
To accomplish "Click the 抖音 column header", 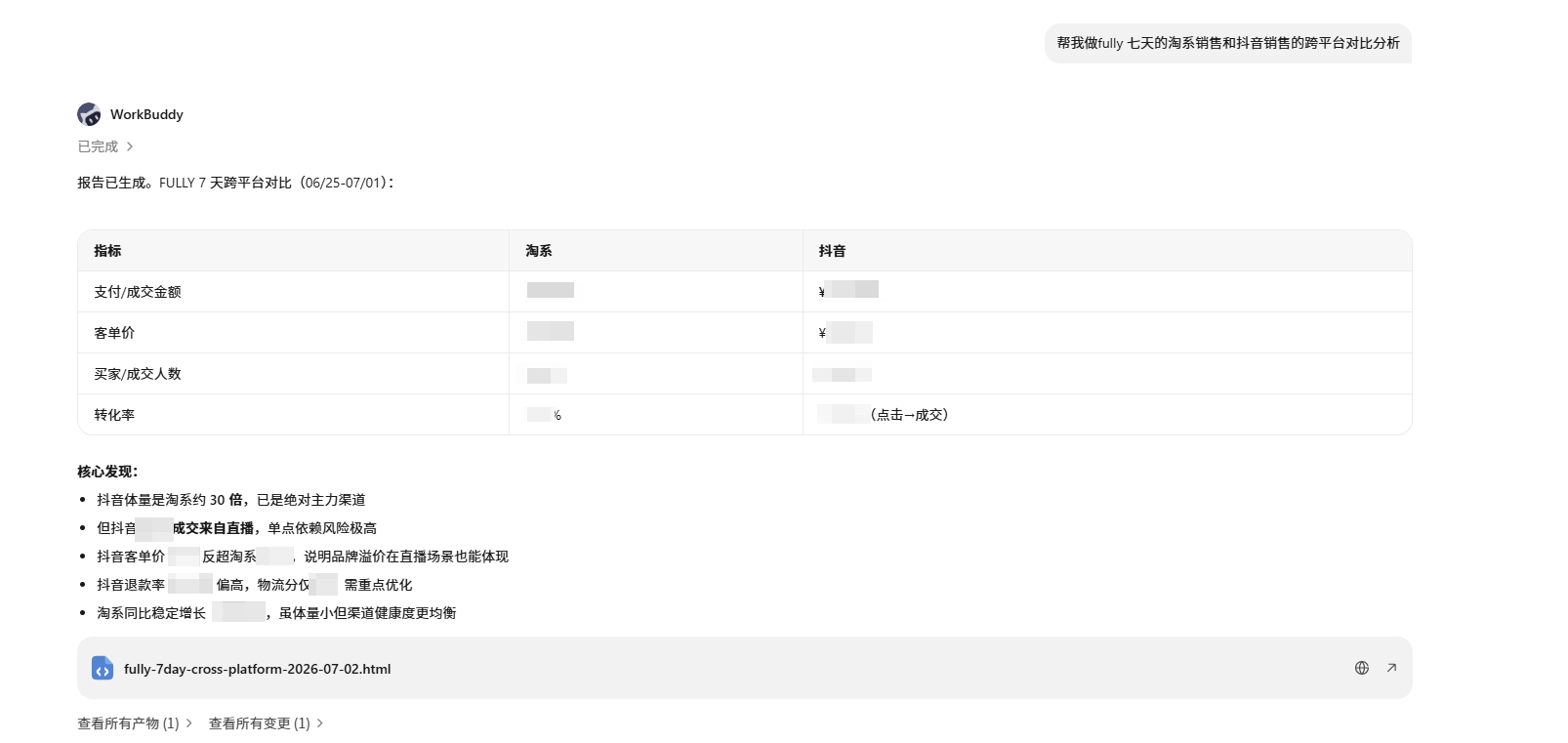I will point(833,251).
